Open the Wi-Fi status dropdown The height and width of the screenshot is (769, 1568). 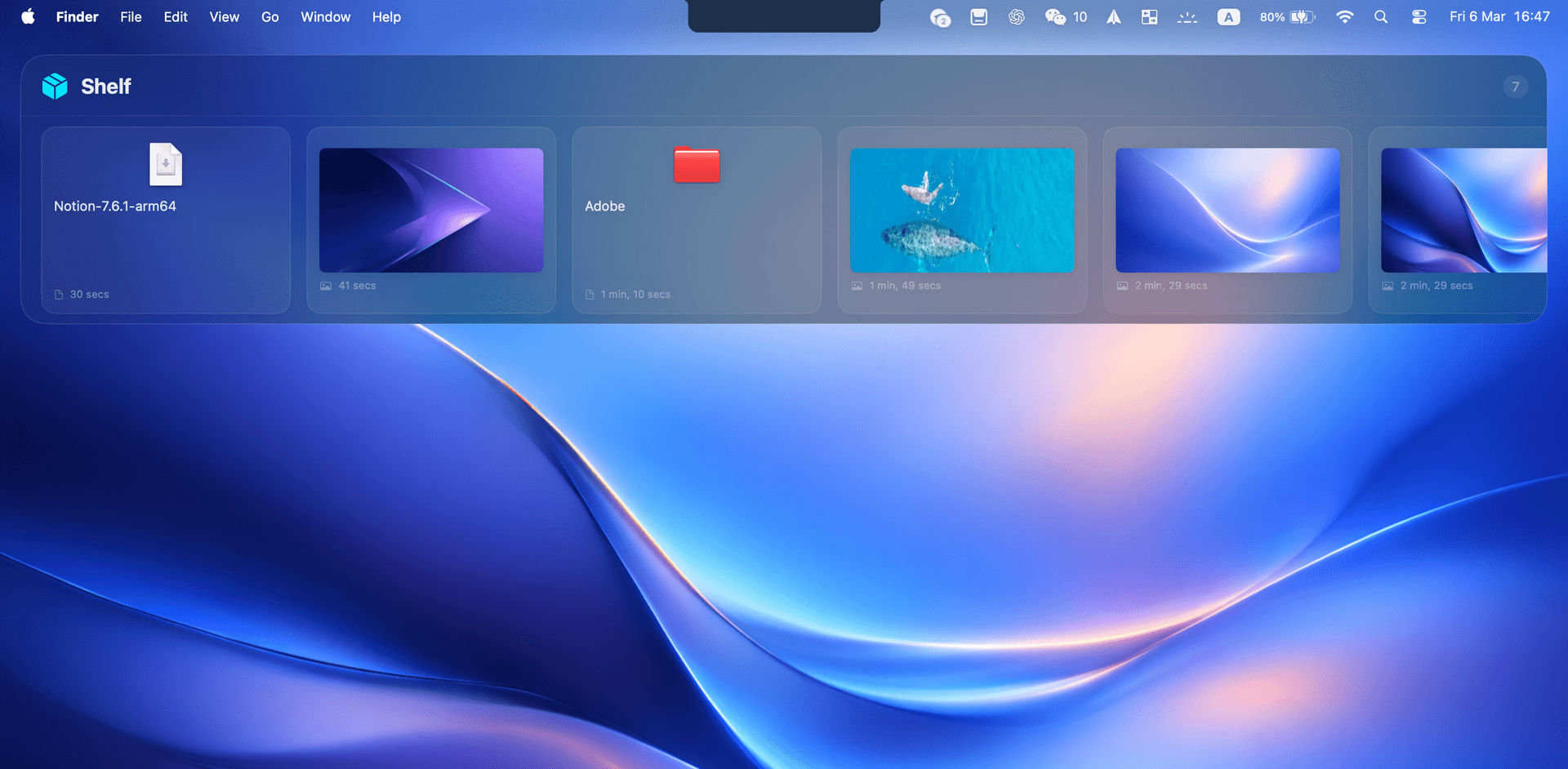point(1344,16)
